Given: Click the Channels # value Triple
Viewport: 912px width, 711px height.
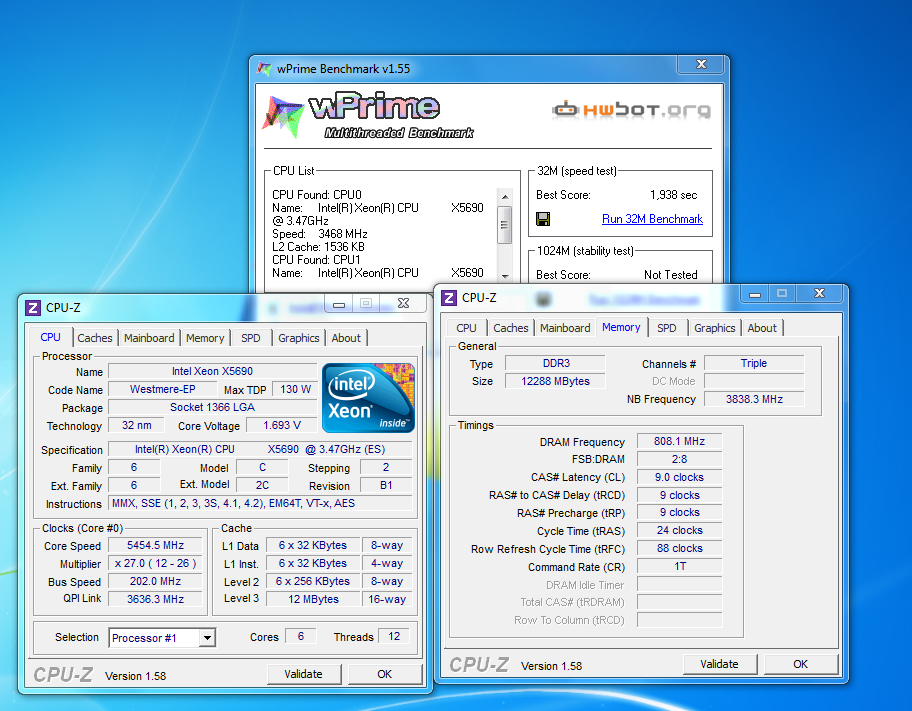Looking at the screenshot, I should tap(754, 363).
